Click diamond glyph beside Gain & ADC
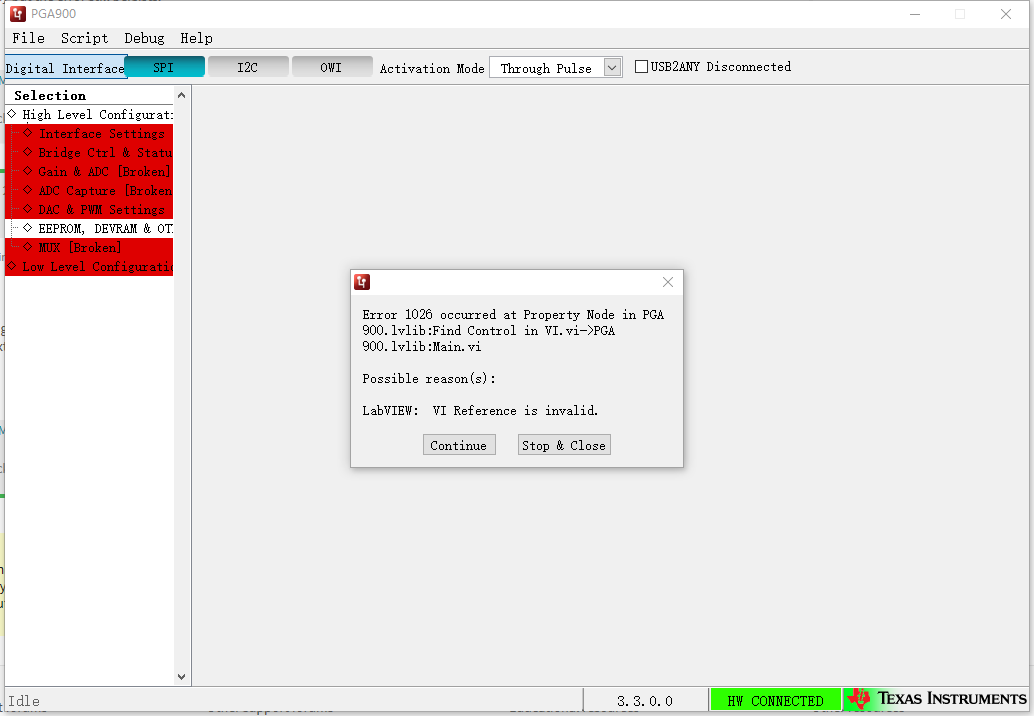Screen dimensions: 1034x716 coord(28,171)
